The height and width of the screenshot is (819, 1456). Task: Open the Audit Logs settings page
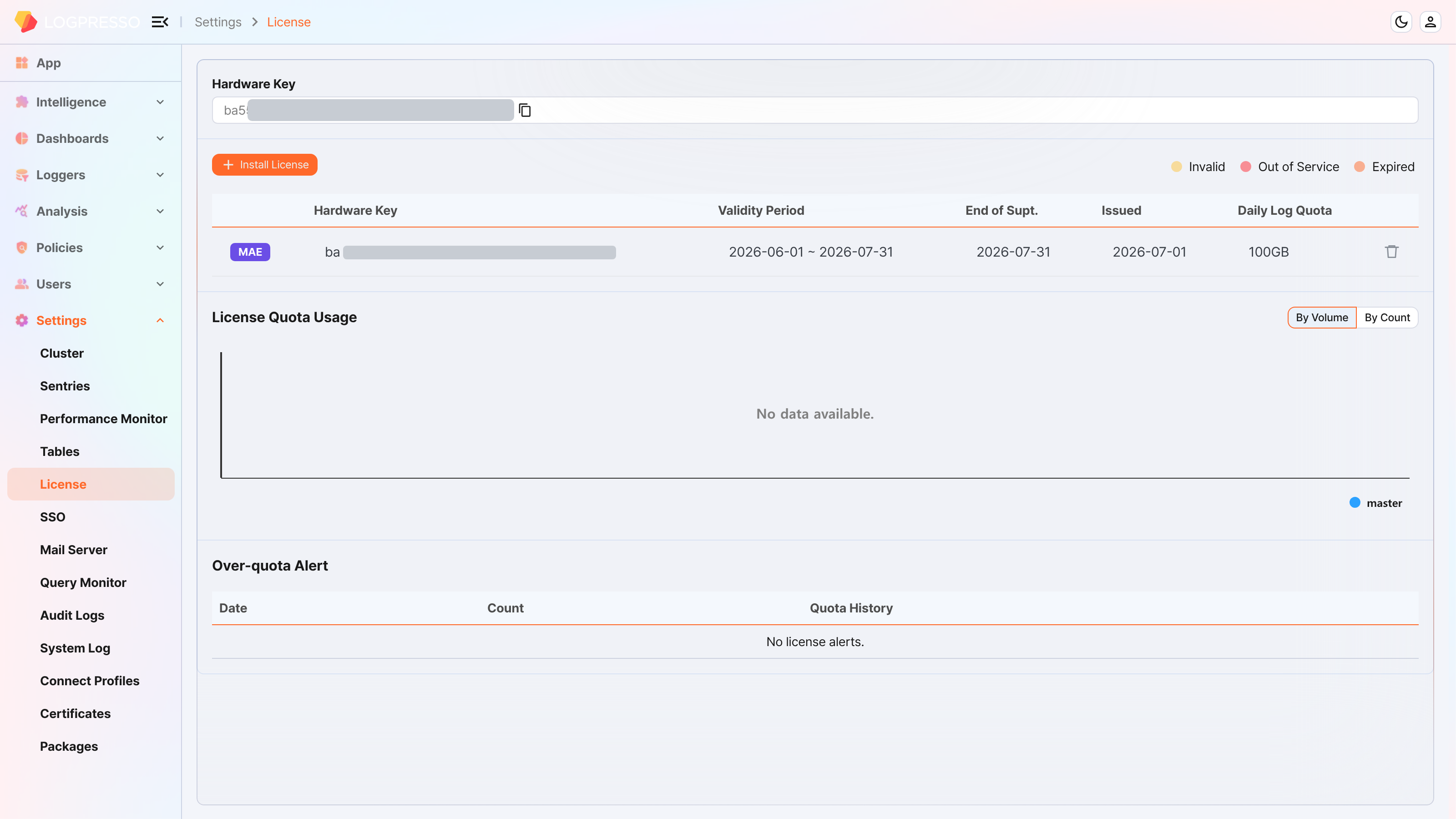pos(72,616)
